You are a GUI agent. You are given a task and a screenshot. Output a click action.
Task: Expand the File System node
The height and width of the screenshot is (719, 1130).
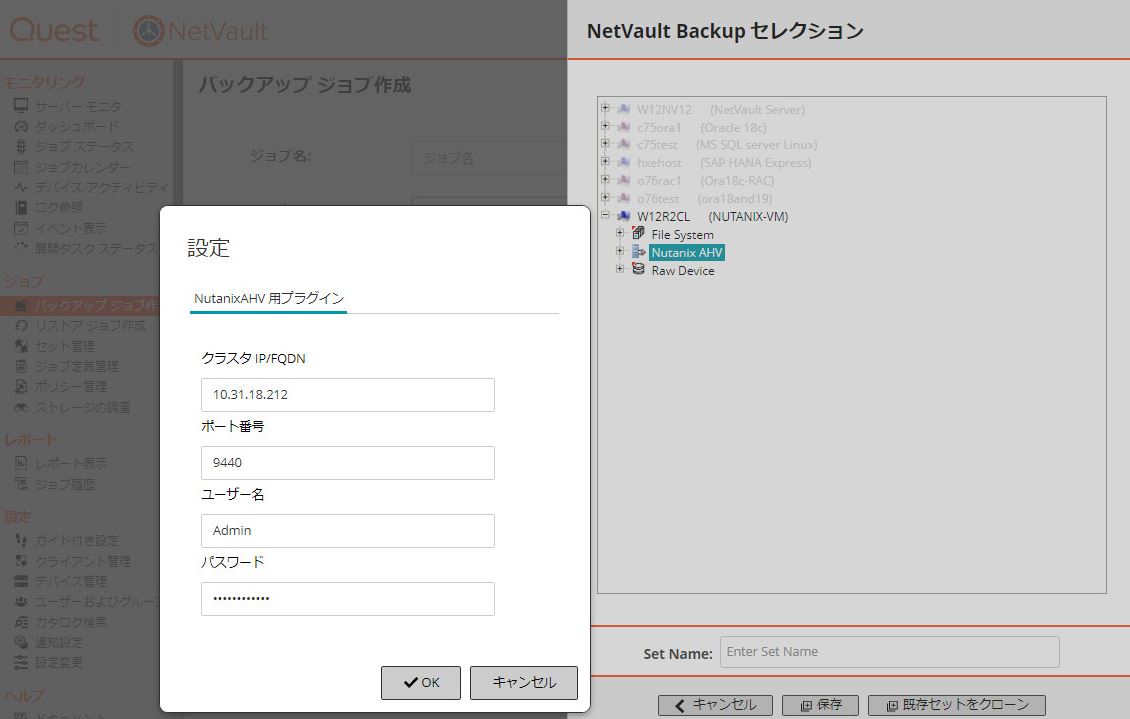[620, 233]
